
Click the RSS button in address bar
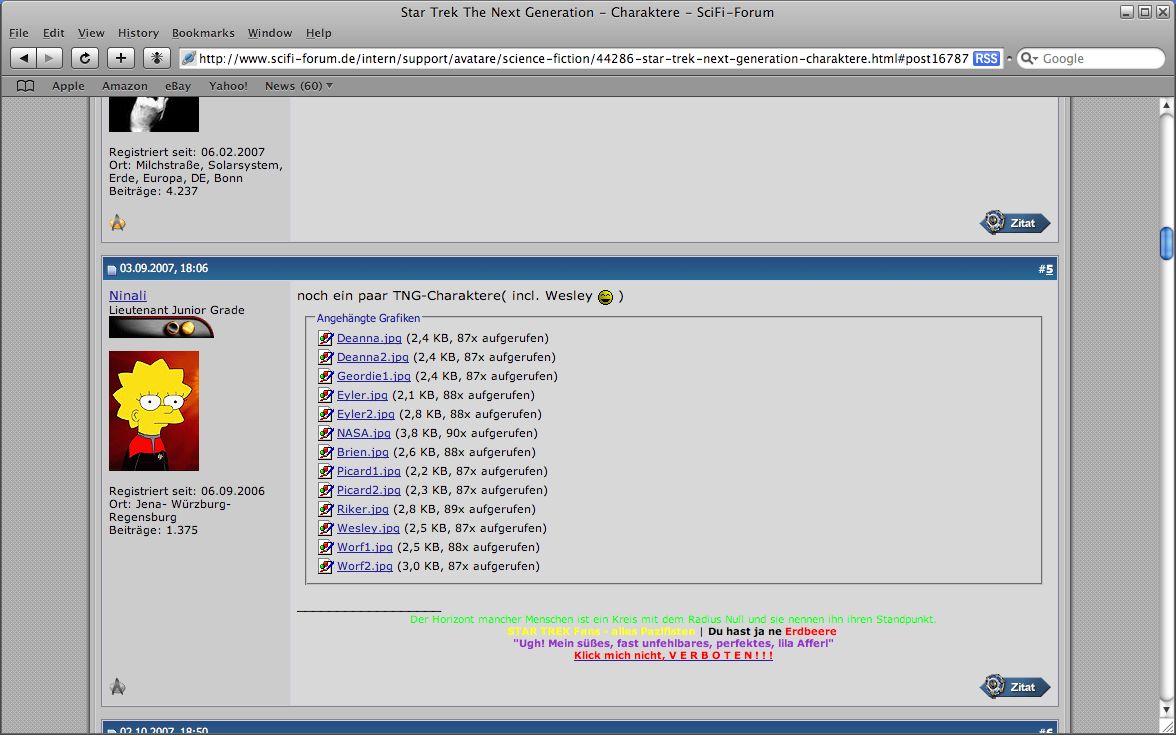(986, 59)
